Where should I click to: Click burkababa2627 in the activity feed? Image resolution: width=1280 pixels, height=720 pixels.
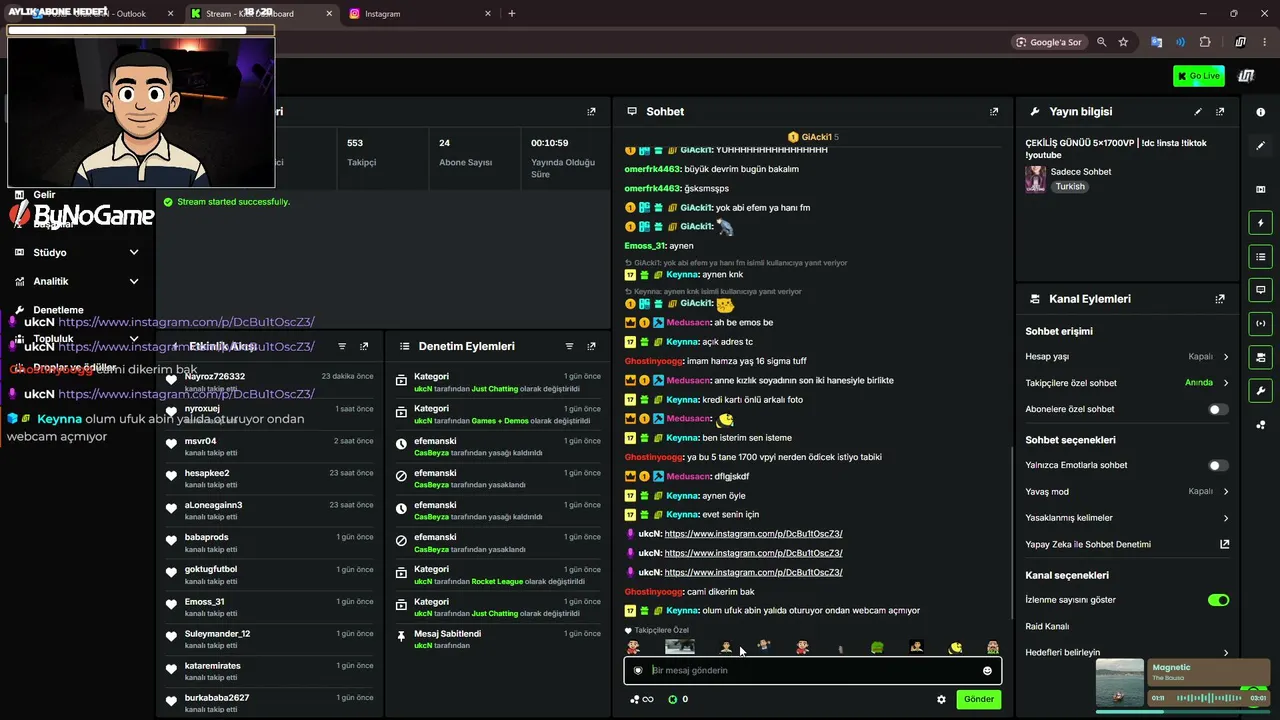click(217, 698)
